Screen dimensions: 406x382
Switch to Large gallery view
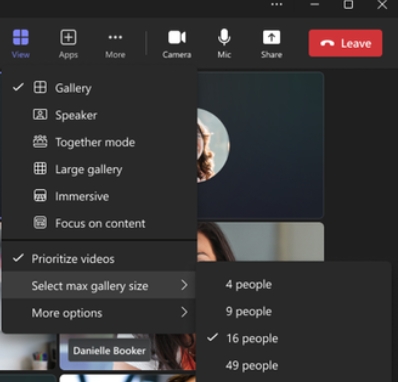click(x=99, y=169)
